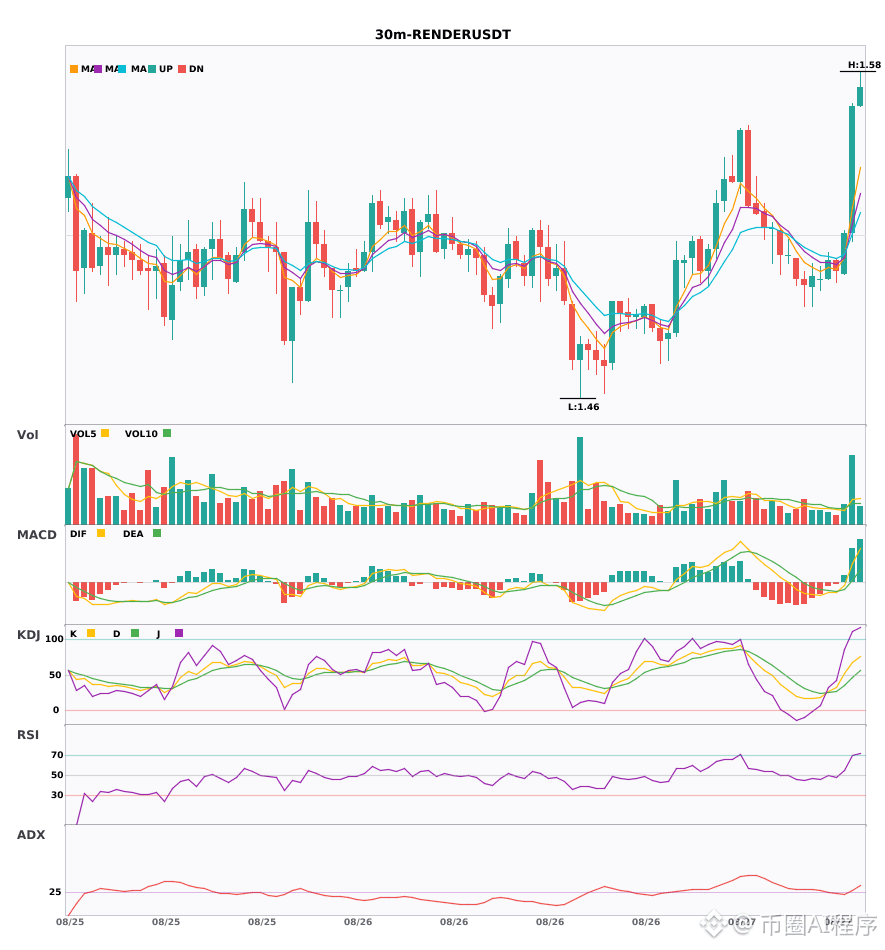
Task: Click the tallest teal volume bar near L:1.46
Action: [x=580, y=480]
